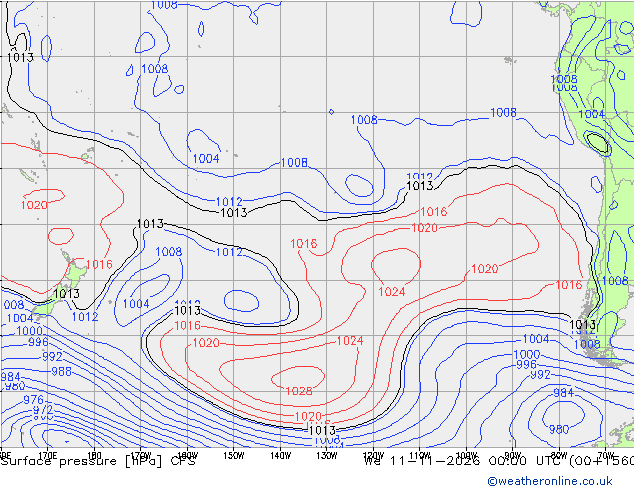The image size is (634, 490).
Task: Click the 976 isobar label at lower left
Action: click(33, 400)
